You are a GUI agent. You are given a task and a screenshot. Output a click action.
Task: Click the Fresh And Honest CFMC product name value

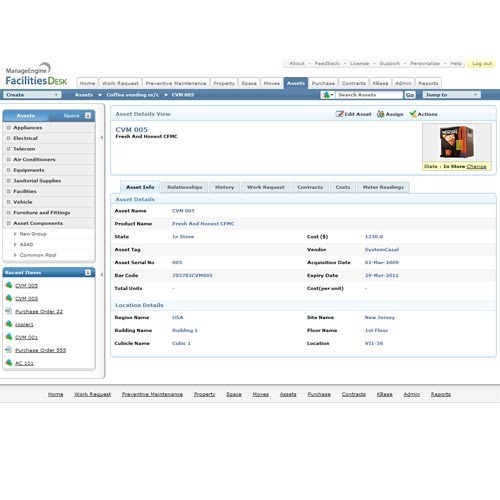(x=203, y=224)
